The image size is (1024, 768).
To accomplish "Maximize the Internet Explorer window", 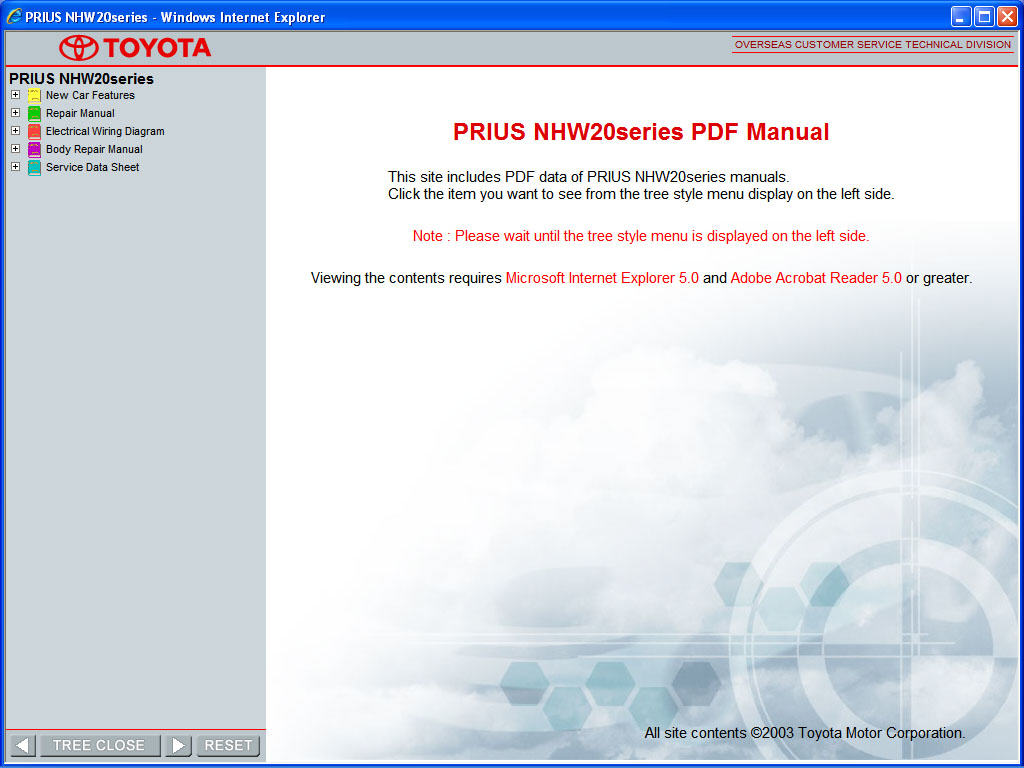I will point(984,16).
